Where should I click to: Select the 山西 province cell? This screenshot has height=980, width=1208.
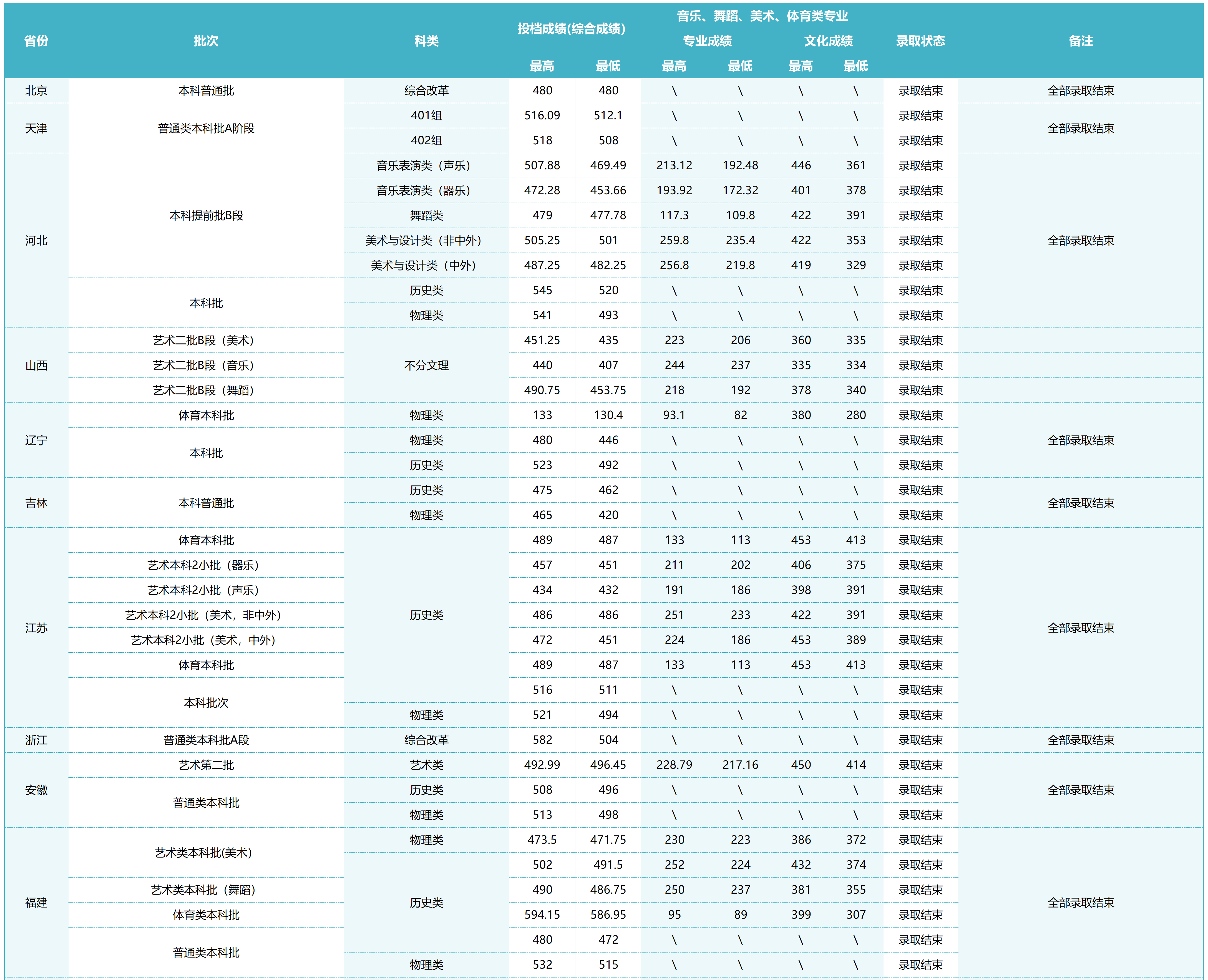[x=36, y=365]
